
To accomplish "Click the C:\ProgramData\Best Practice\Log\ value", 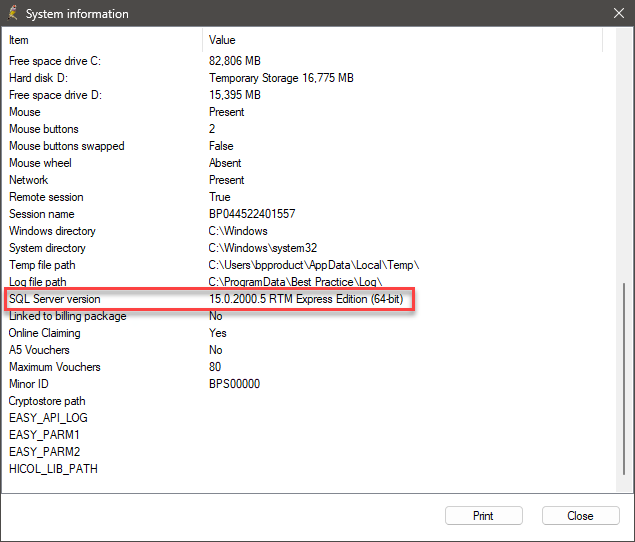I will (295, 282).
